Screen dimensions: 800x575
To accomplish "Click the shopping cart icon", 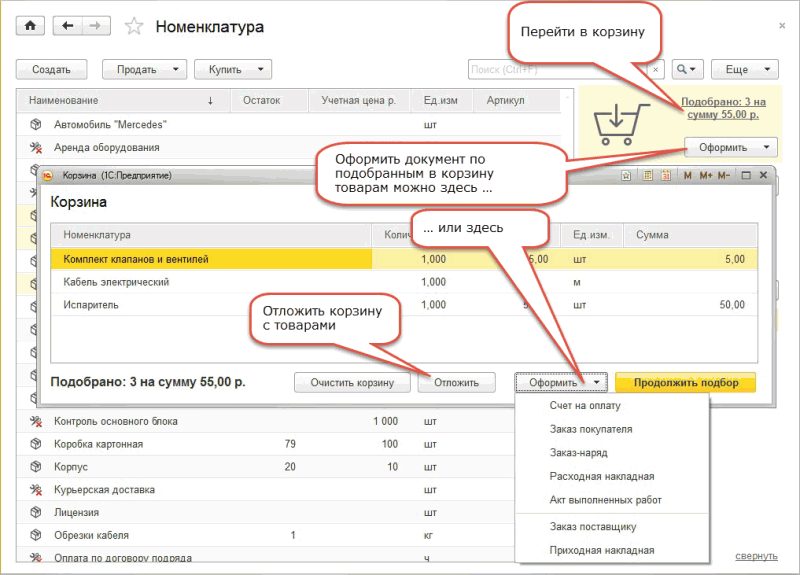I will click(x=614, y=124).
